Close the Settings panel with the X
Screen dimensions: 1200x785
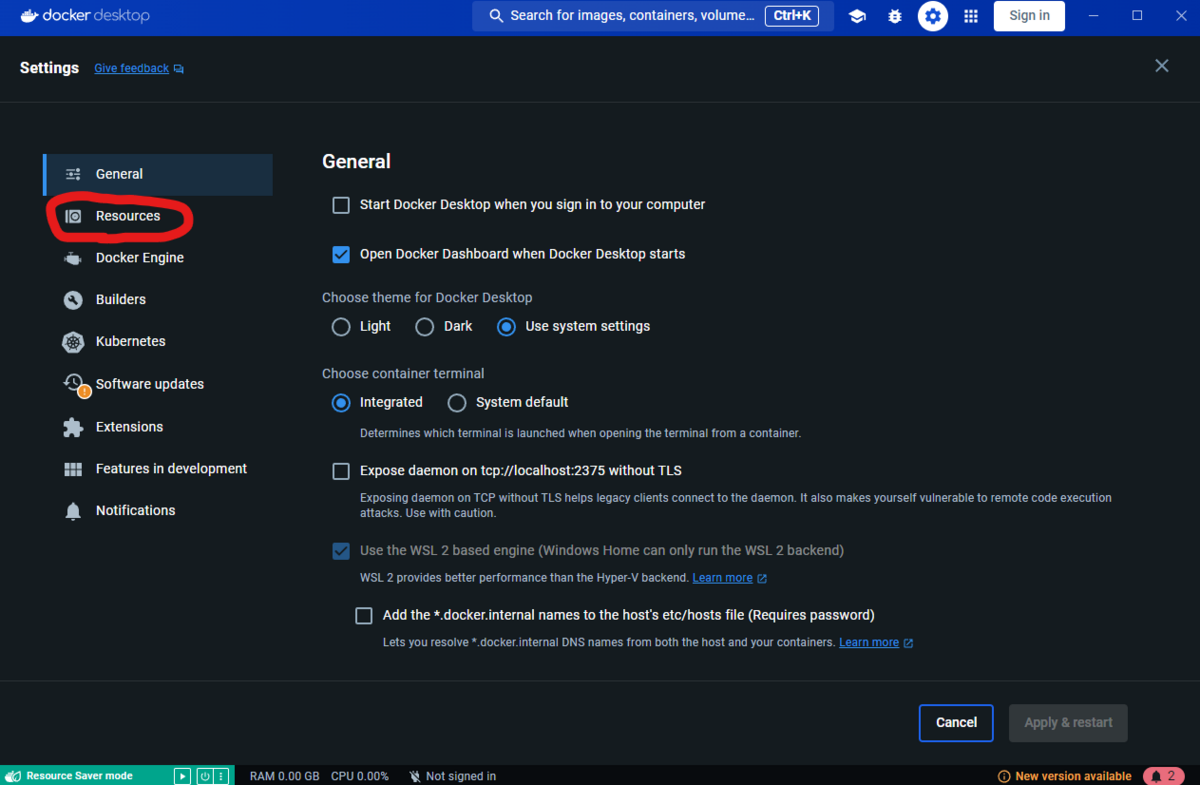point(1162,66)
